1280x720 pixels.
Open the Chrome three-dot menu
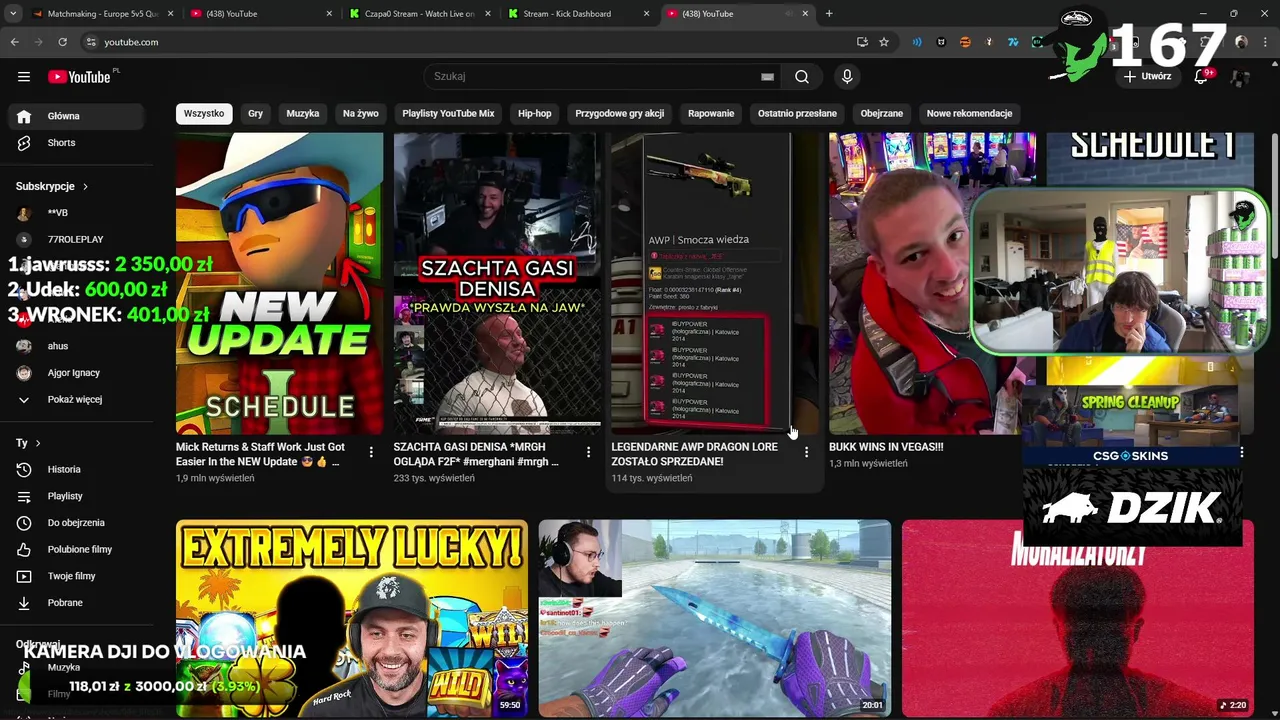pyautogui.click(x=1263, y=42)
